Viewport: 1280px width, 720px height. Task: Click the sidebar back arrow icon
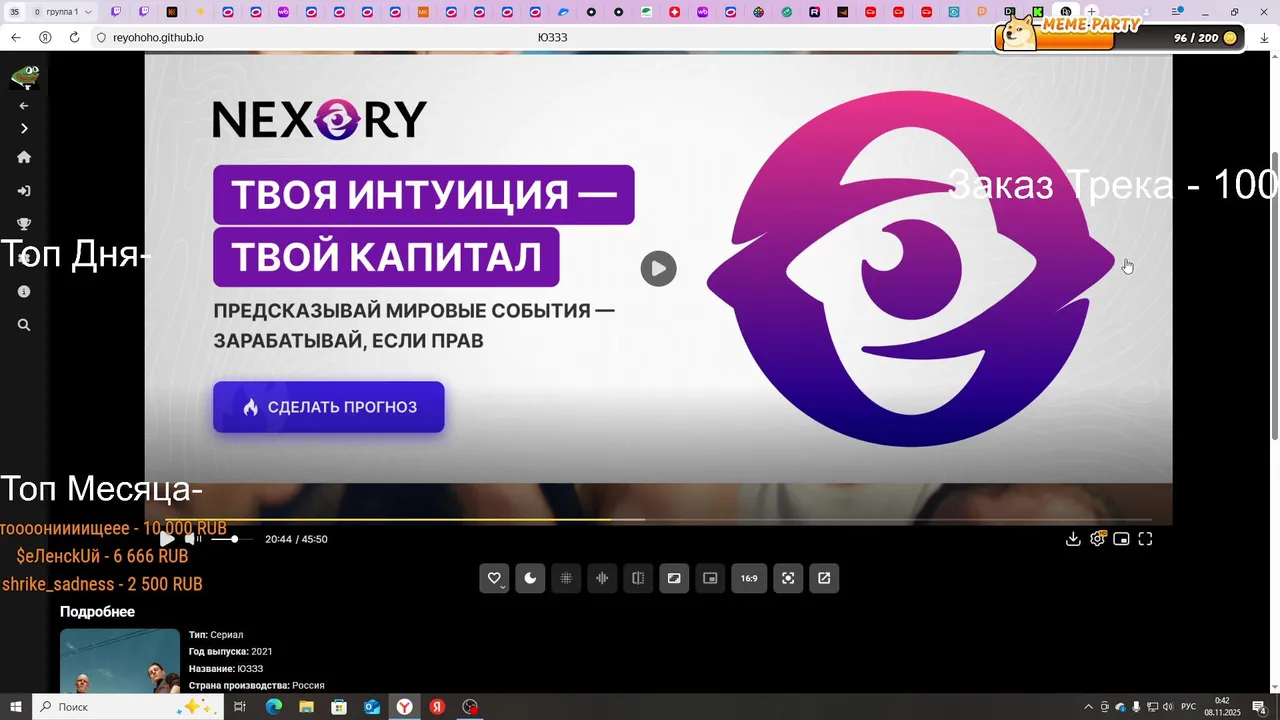click(24, 106)
